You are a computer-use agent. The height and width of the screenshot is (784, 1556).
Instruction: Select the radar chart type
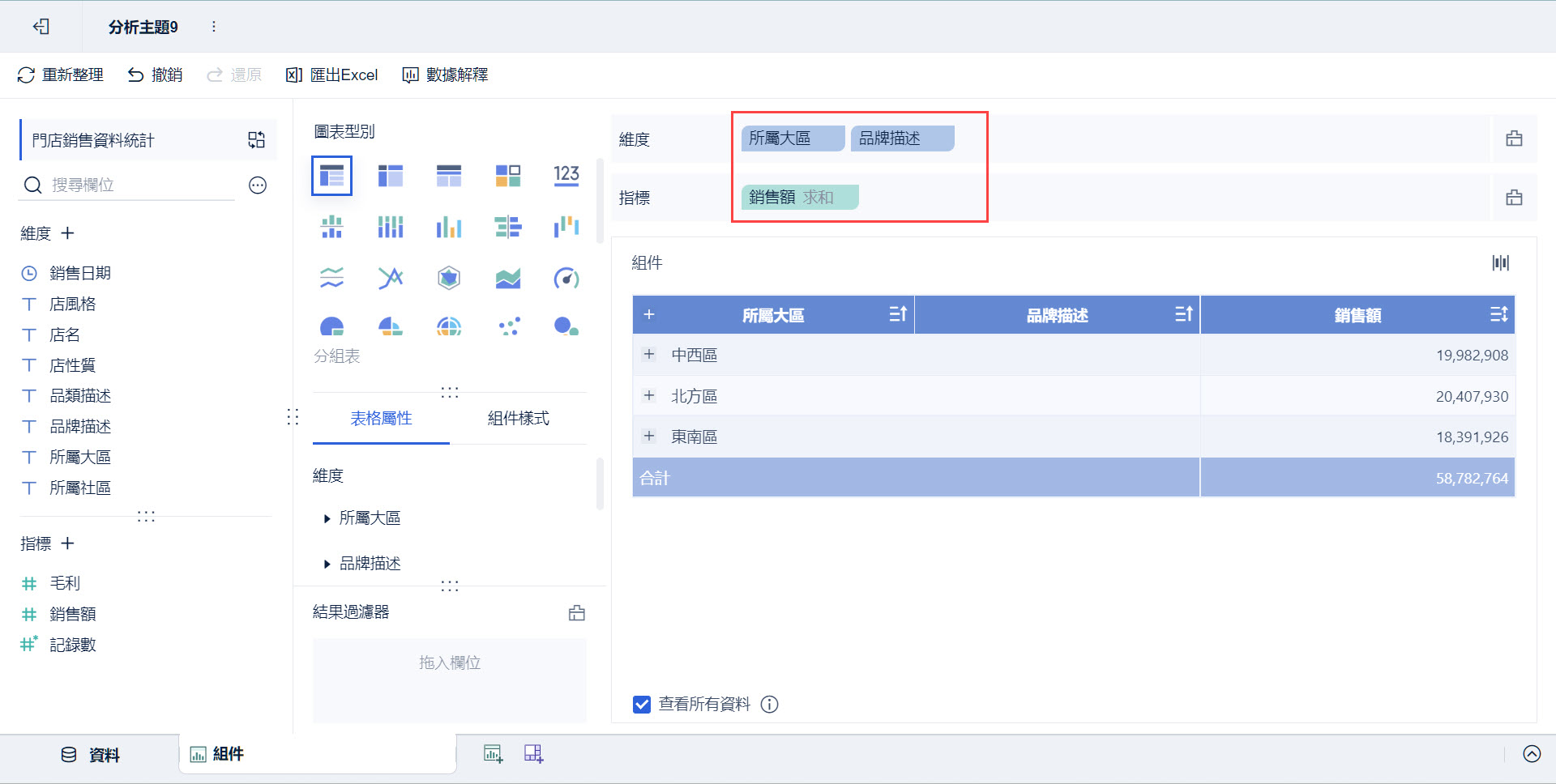(x=448, y=278)
